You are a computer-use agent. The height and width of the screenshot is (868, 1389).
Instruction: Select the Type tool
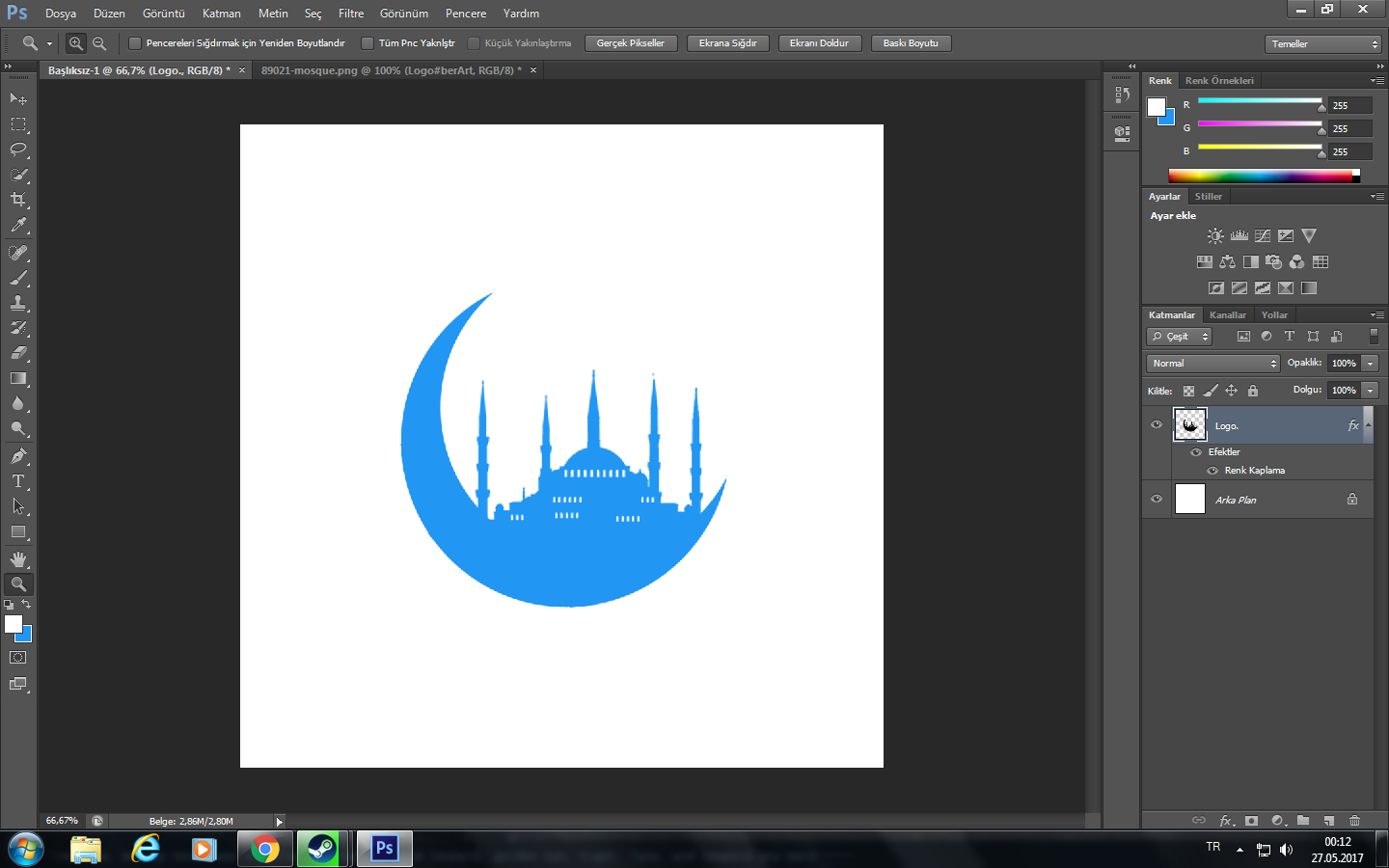18,480
